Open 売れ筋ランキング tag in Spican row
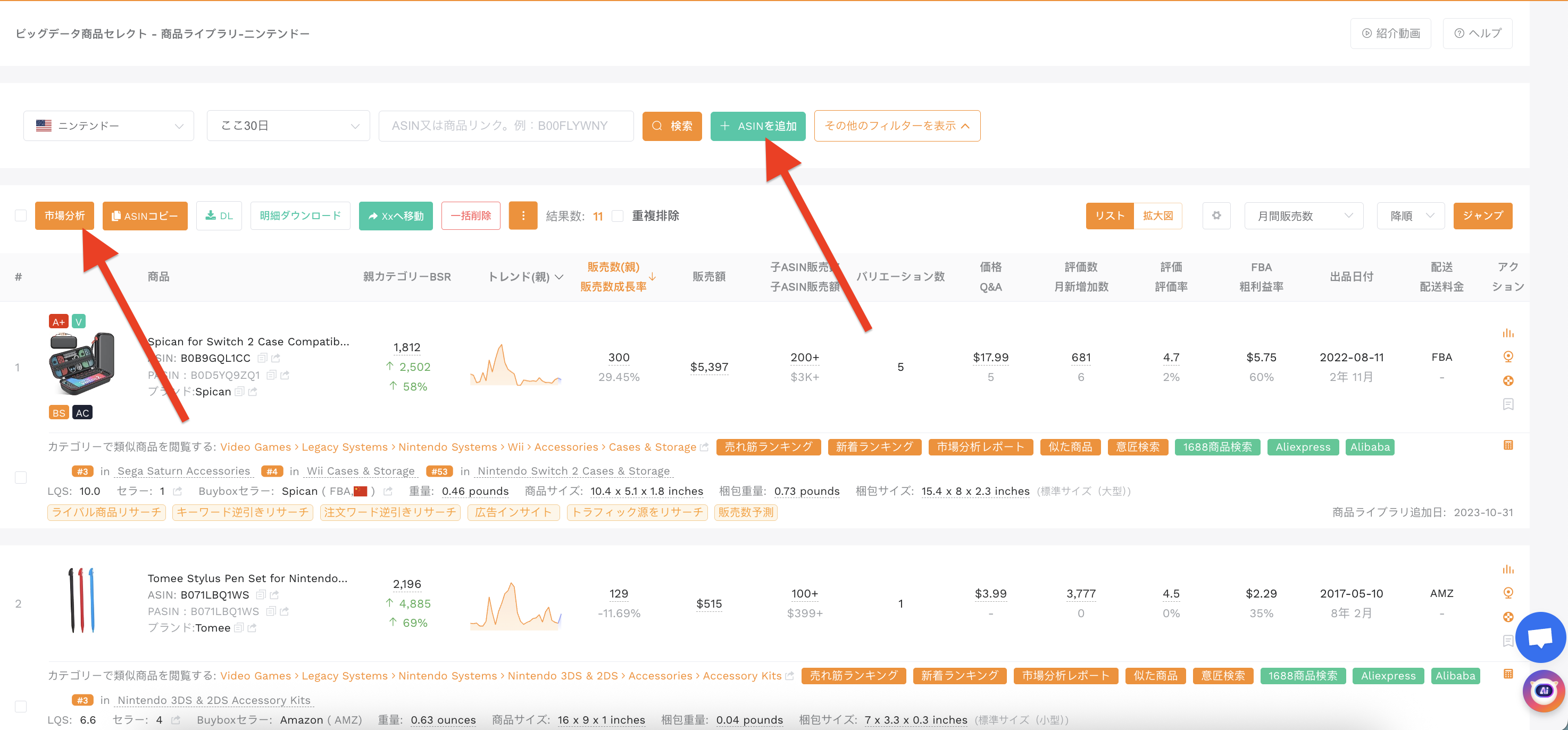The width and height of the screenshot is (1568, 730). (768, 447)
